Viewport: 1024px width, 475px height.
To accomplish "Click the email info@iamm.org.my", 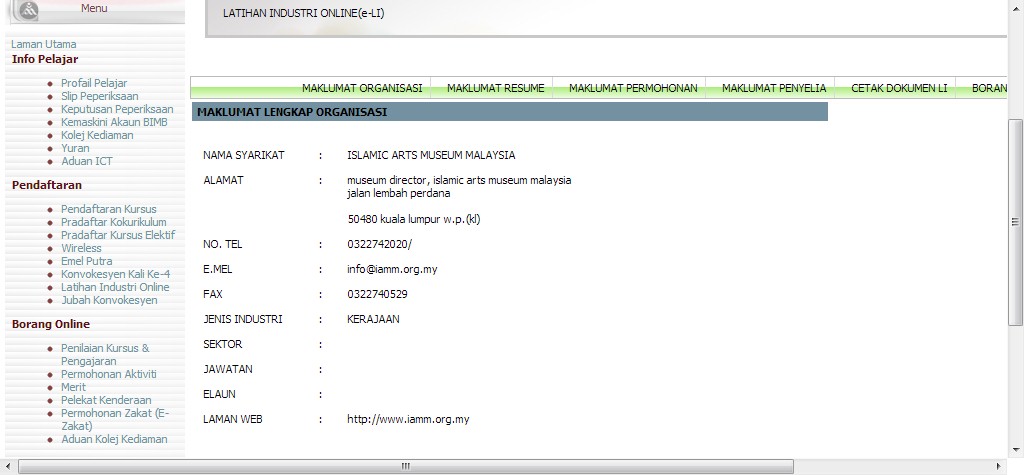I will [392, 269].
